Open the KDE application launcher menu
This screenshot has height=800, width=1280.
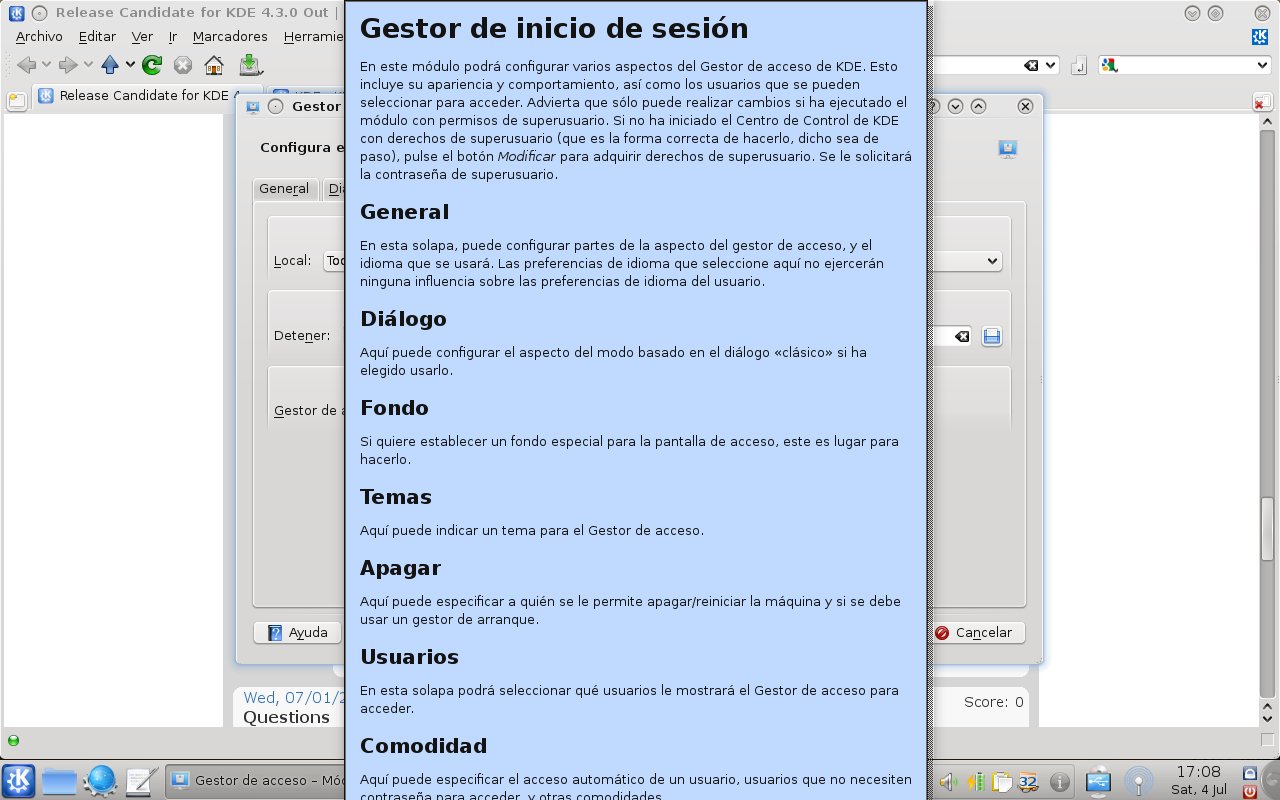[x=19, y=780]
